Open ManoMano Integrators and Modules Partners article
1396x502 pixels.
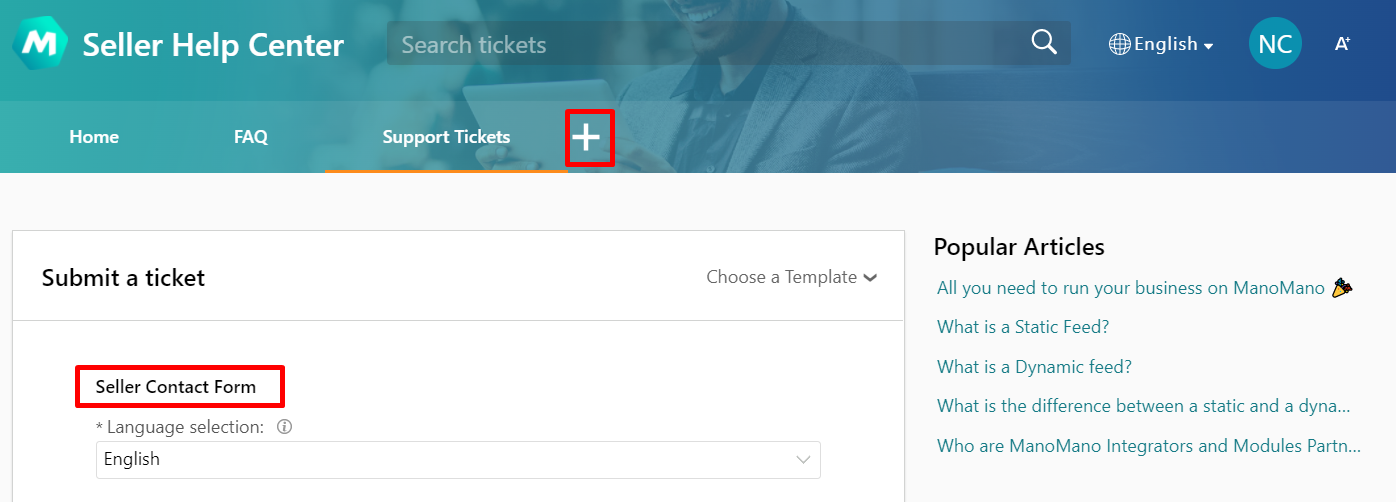click(x=1149, y=446)
